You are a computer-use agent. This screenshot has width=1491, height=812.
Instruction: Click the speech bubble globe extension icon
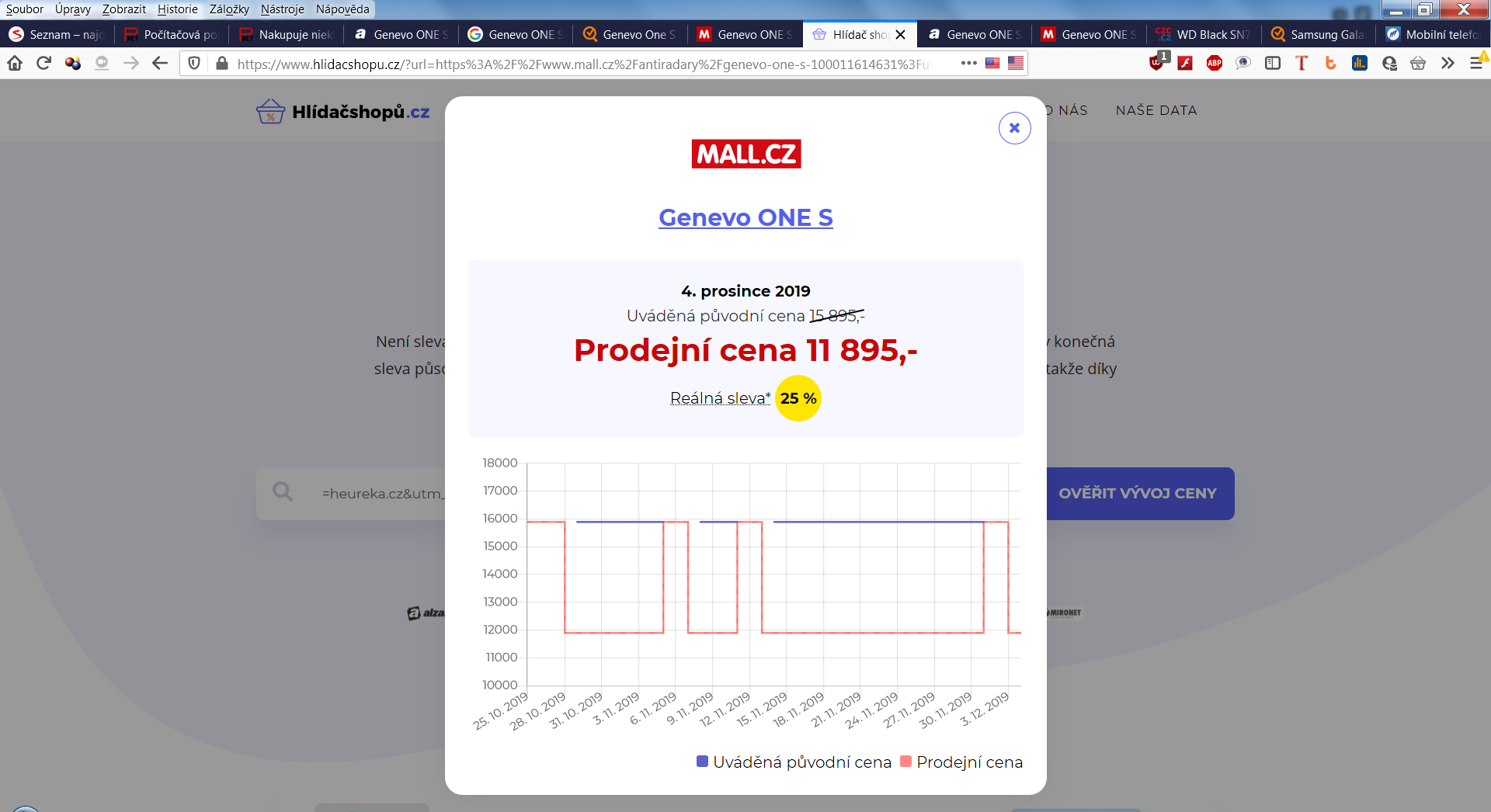[1243, 63]
